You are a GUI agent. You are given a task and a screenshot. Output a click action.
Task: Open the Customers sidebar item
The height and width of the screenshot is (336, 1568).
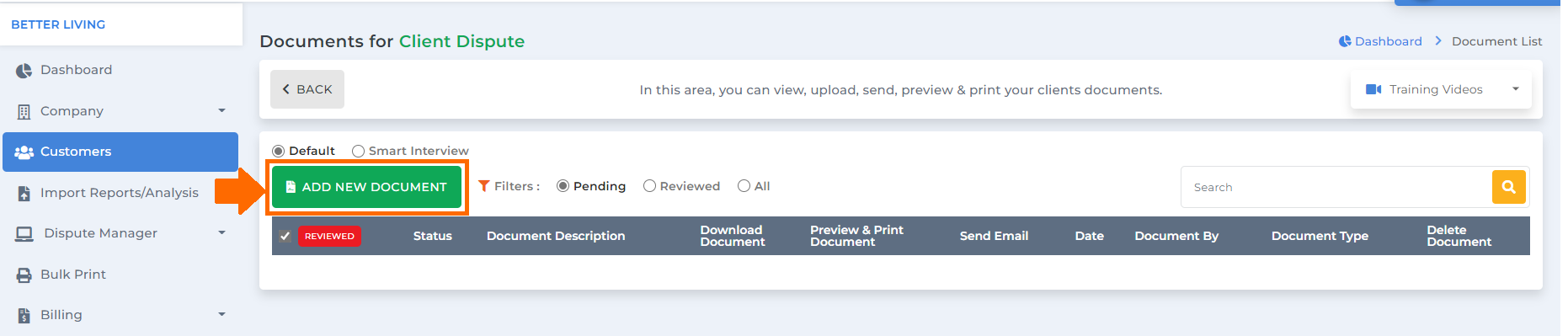(120, 152)
